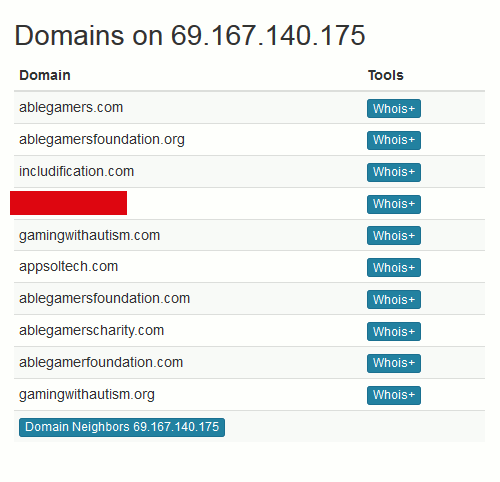Click includification.com domain entry
This screenshot has width=500, height=482.
(76, 171)
